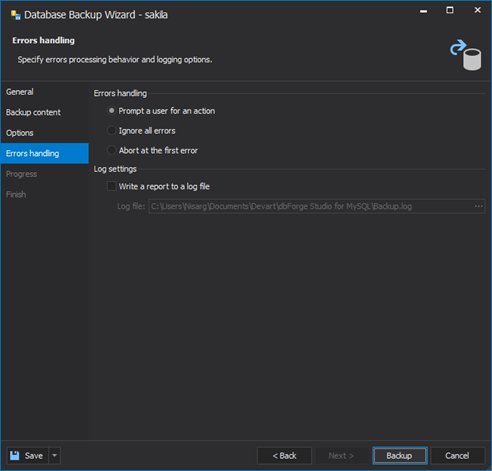Go back with the < Back button
This screenshot has width=492, height=471.
[284, 455]
